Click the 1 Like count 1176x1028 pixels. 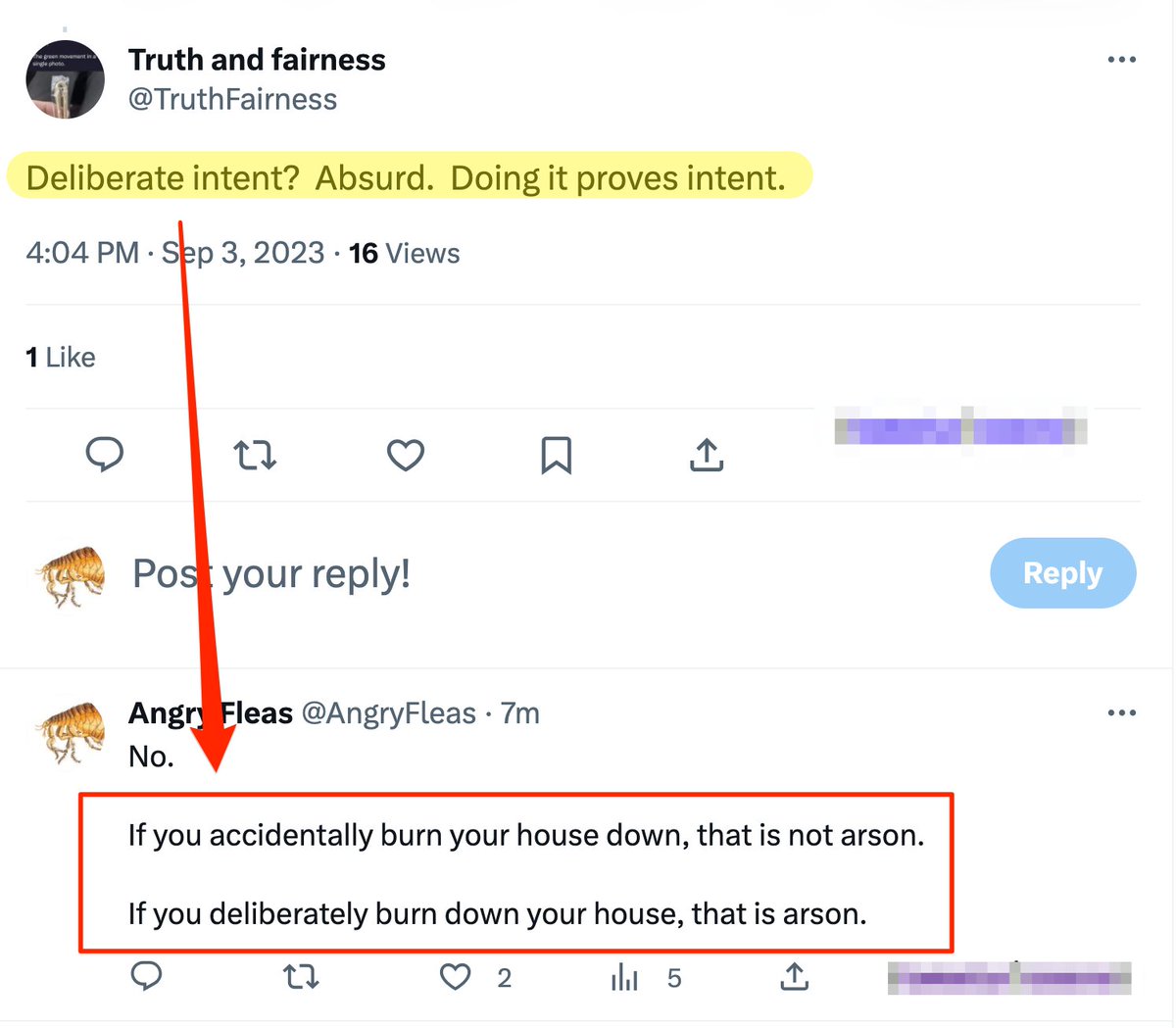point(61,358)
